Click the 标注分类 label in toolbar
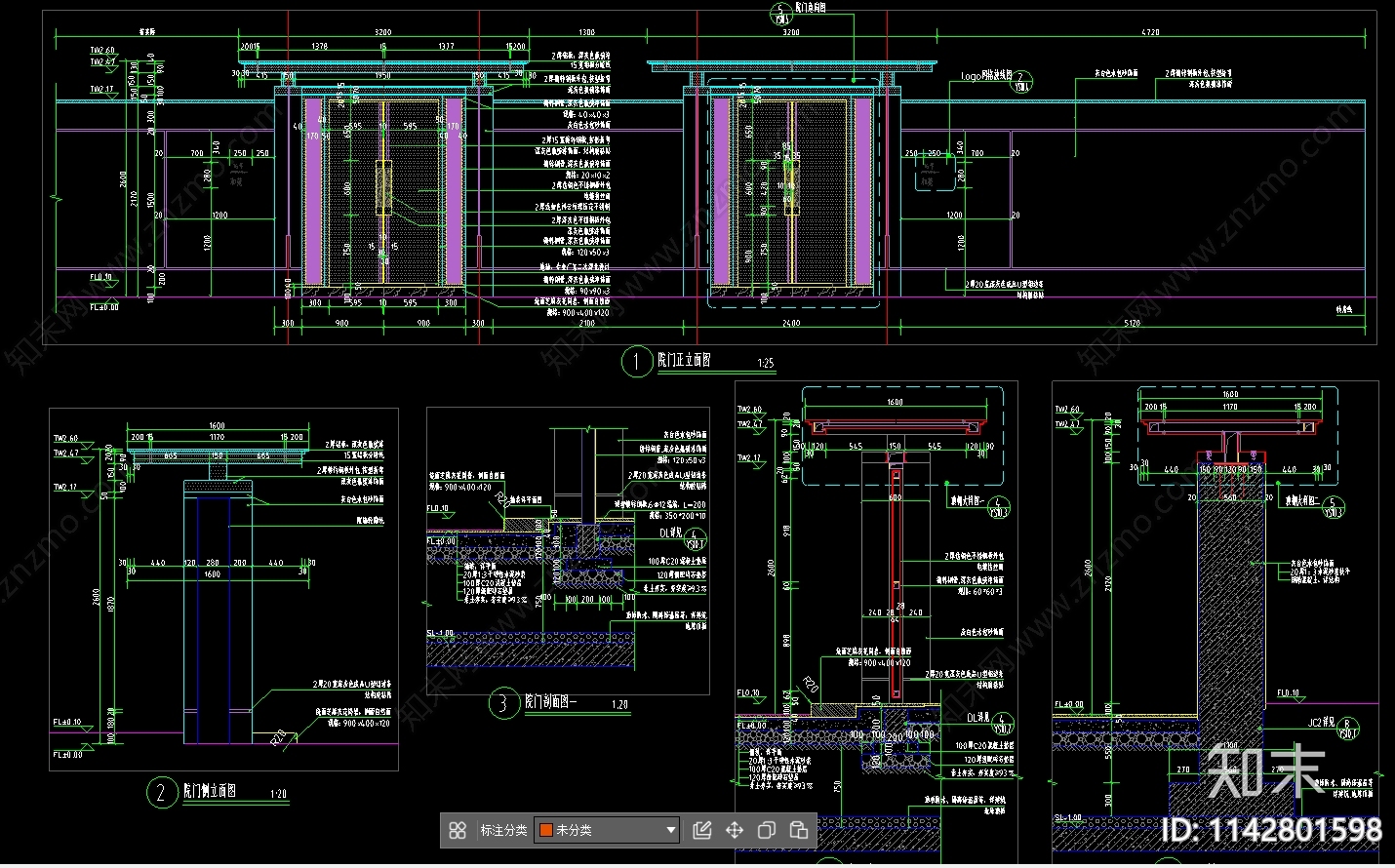 (x=503, y=830)
